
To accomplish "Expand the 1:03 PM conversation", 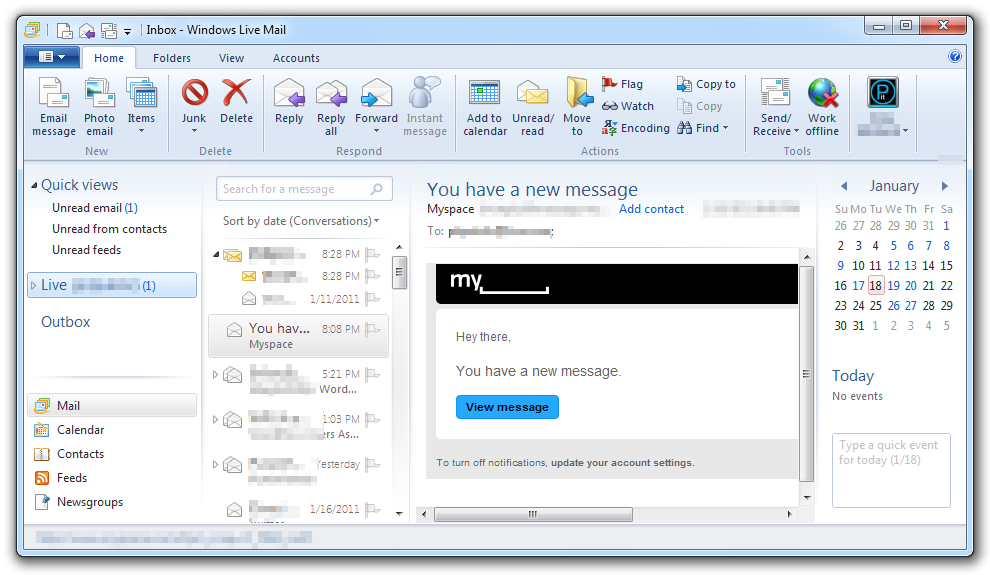I will (x=215, y=419).
